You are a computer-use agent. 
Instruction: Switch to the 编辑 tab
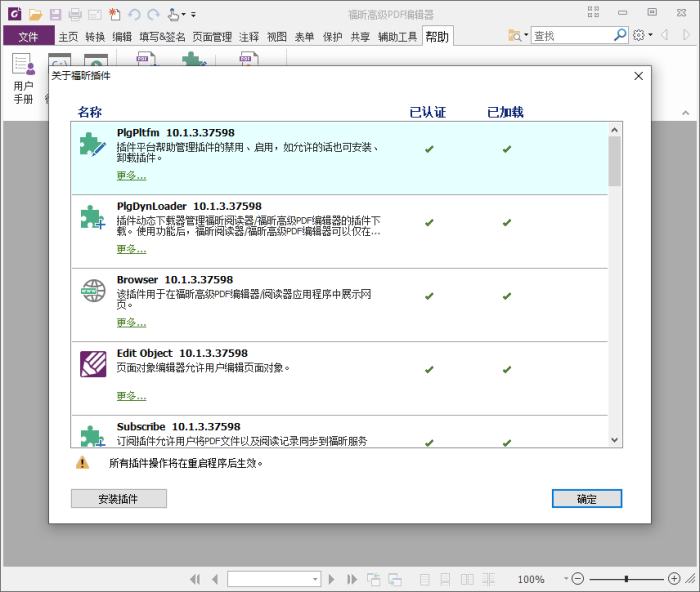122,37
